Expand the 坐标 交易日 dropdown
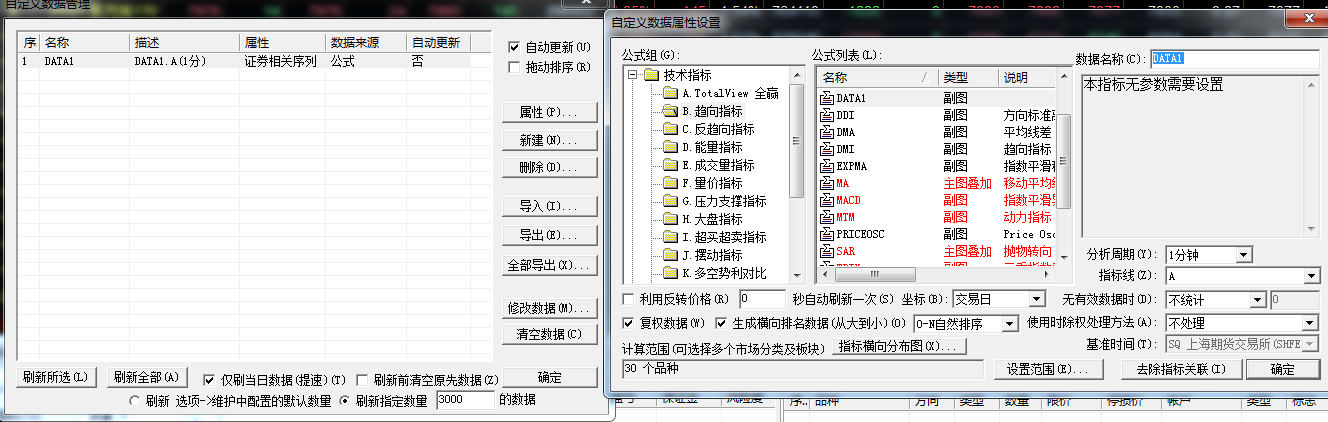 tap(1037, 299)
